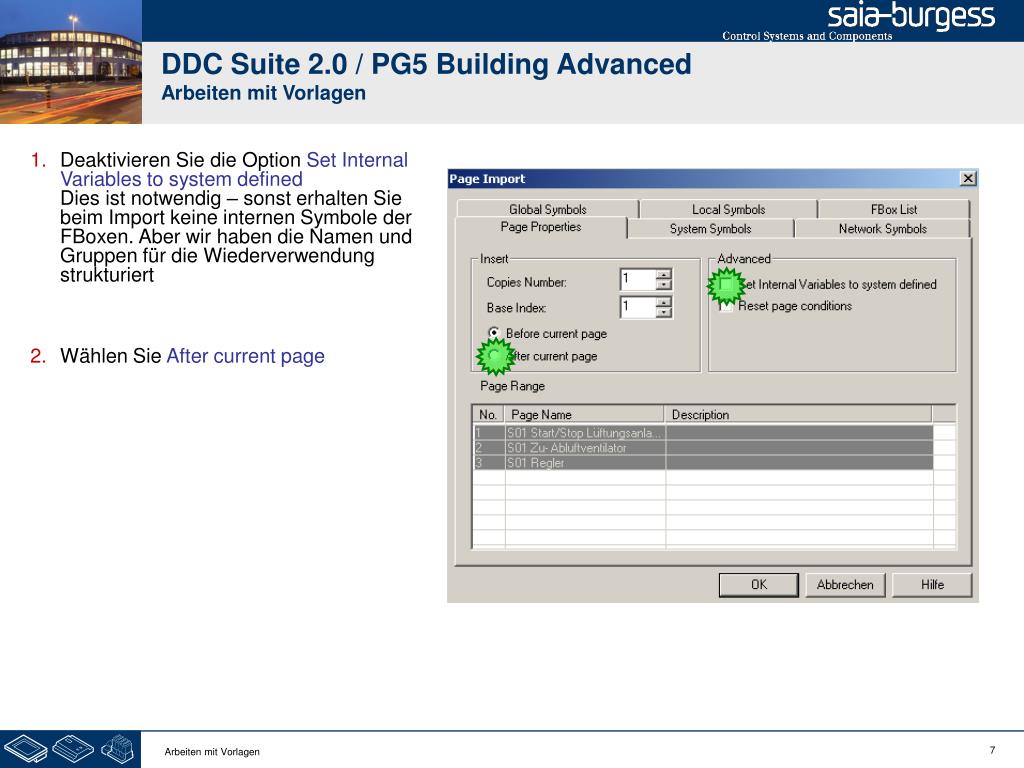Viewport: 1024px width, 768px height.
Task: Open the FBox List tab
Action: click(x=893, y=209)
